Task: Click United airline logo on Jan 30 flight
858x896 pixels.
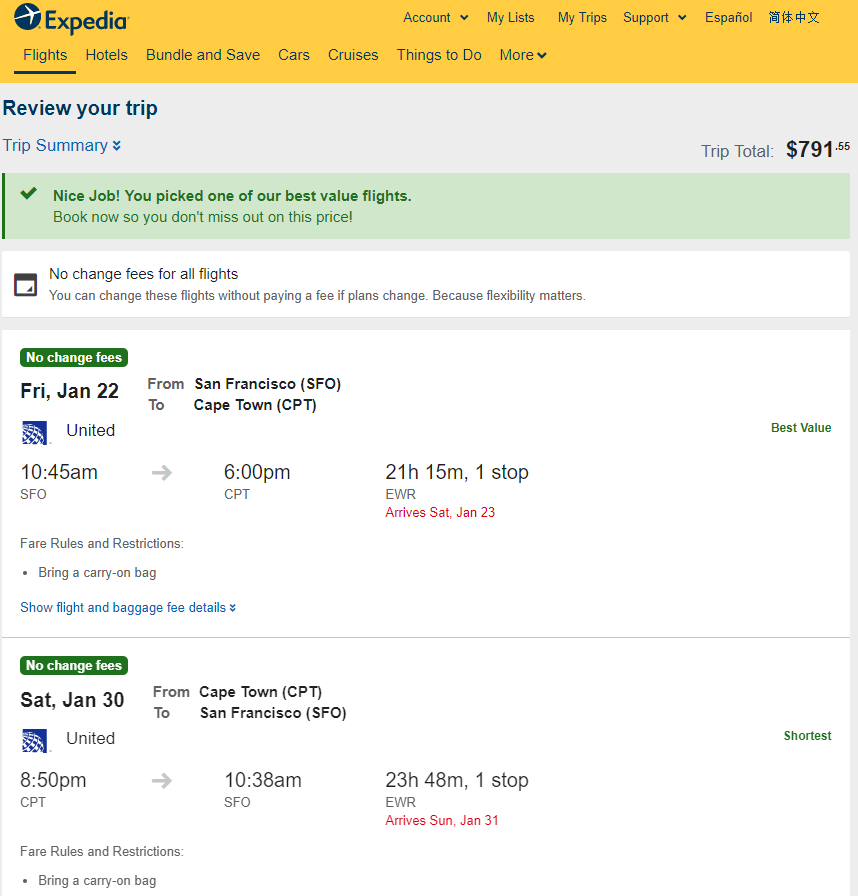Action: (35, 741)
